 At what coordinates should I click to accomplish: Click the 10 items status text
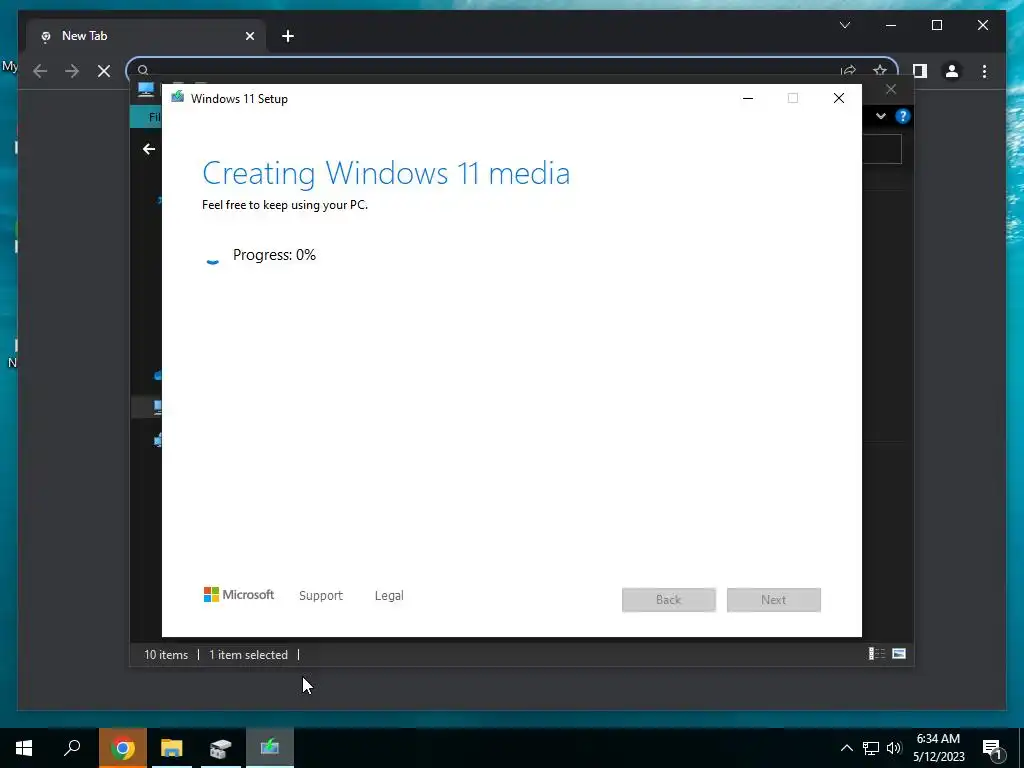(166, 654)
